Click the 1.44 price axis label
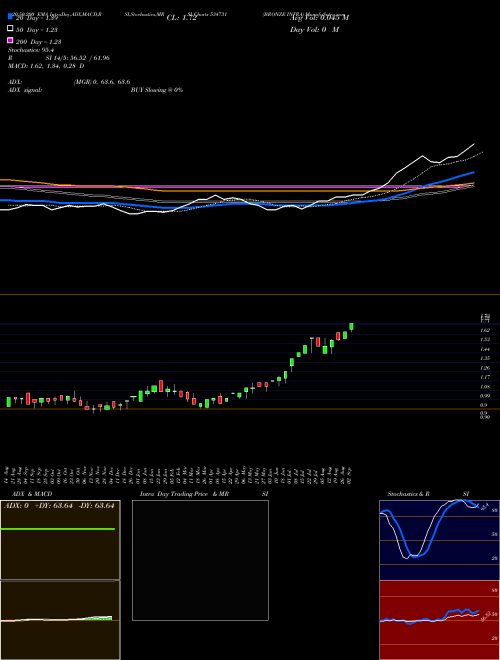The image size is (500, 660). click(x=485, y=349)
